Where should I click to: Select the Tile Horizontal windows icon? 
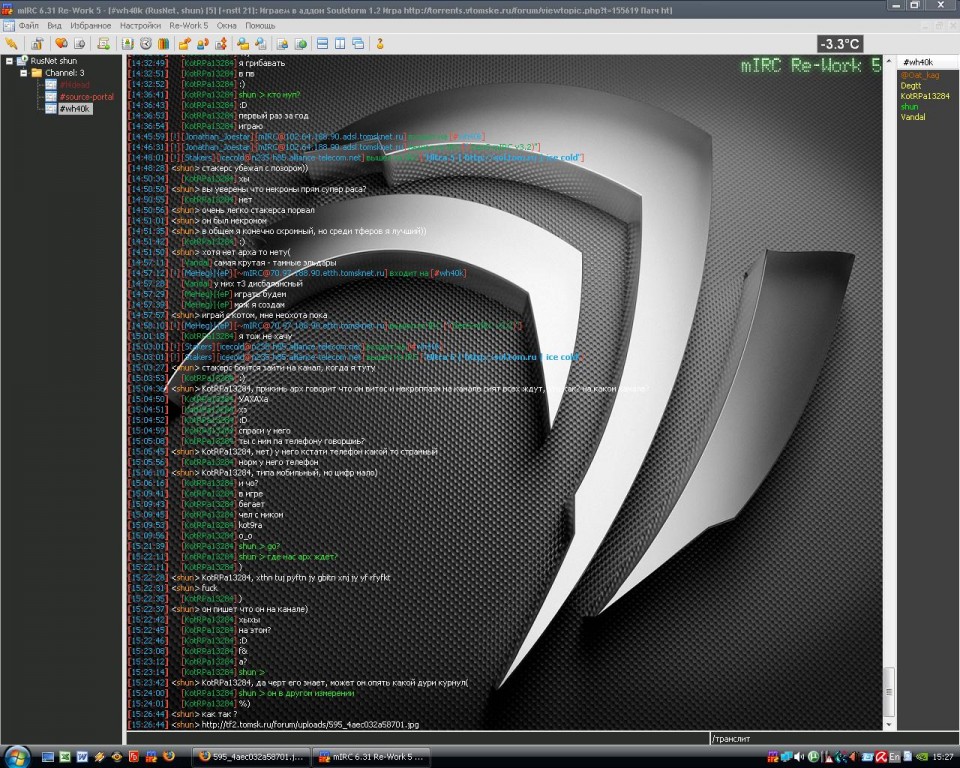tap(322, 43)
